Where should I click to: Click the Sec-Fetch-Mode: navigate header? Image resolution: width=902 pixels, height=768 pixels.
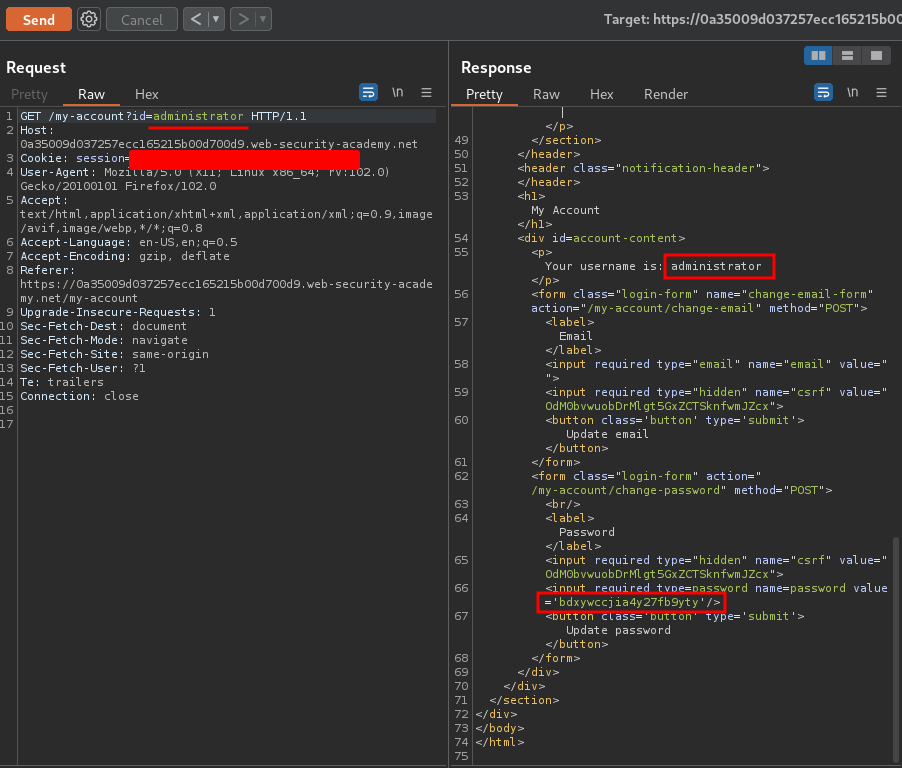pyautogui.click(x=104, y=340)
